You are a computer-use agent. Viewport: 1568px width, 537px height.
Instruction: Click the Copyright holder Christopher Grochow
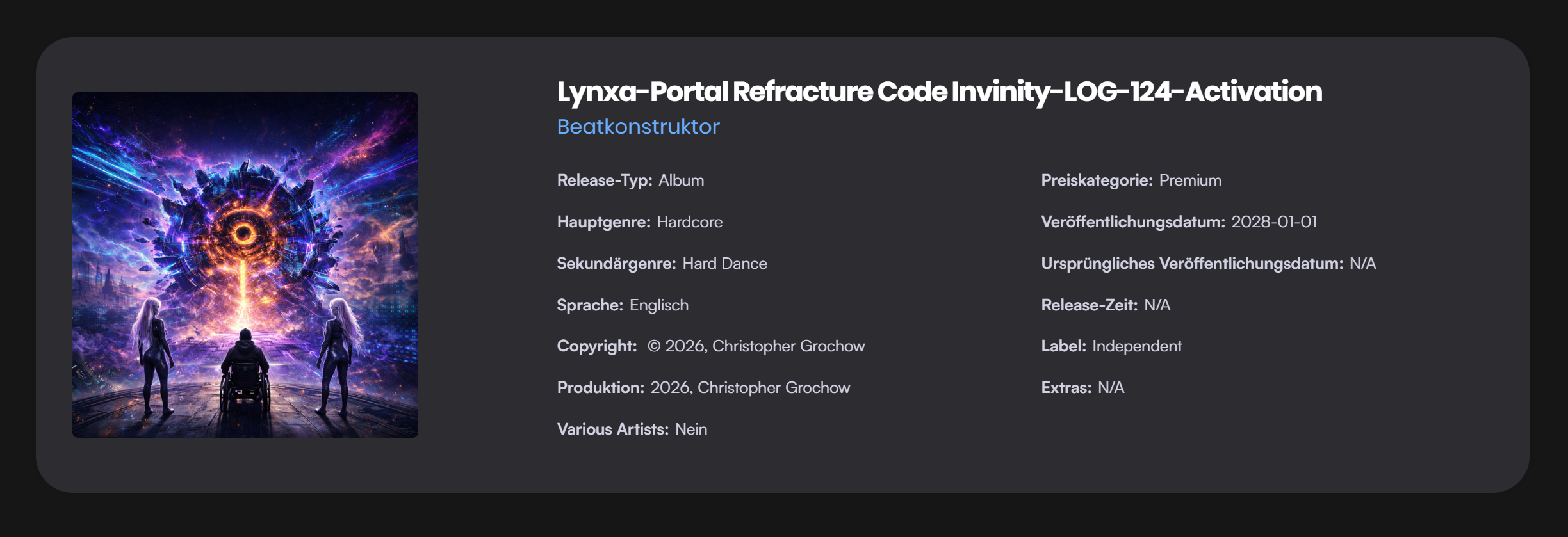(788, 346)
